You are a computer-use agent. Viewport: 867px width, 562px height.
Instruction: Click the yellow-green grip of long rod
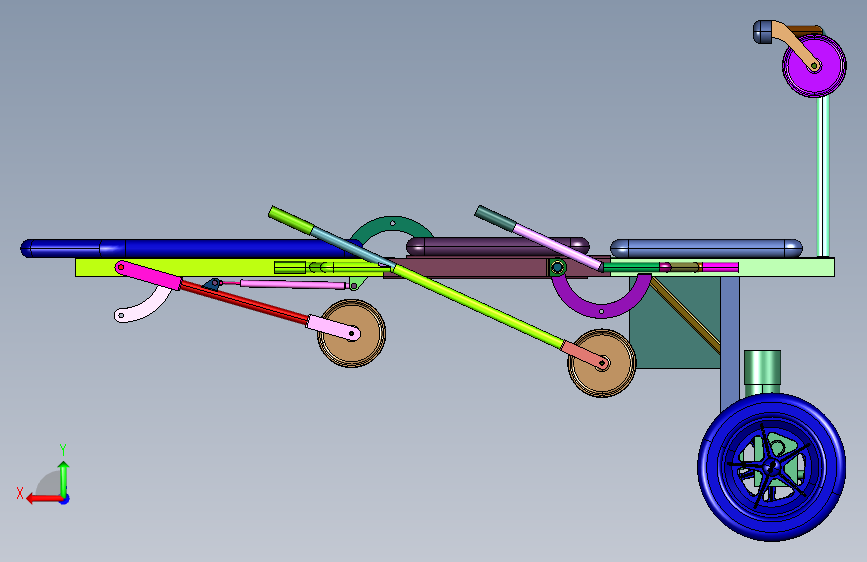291,220
